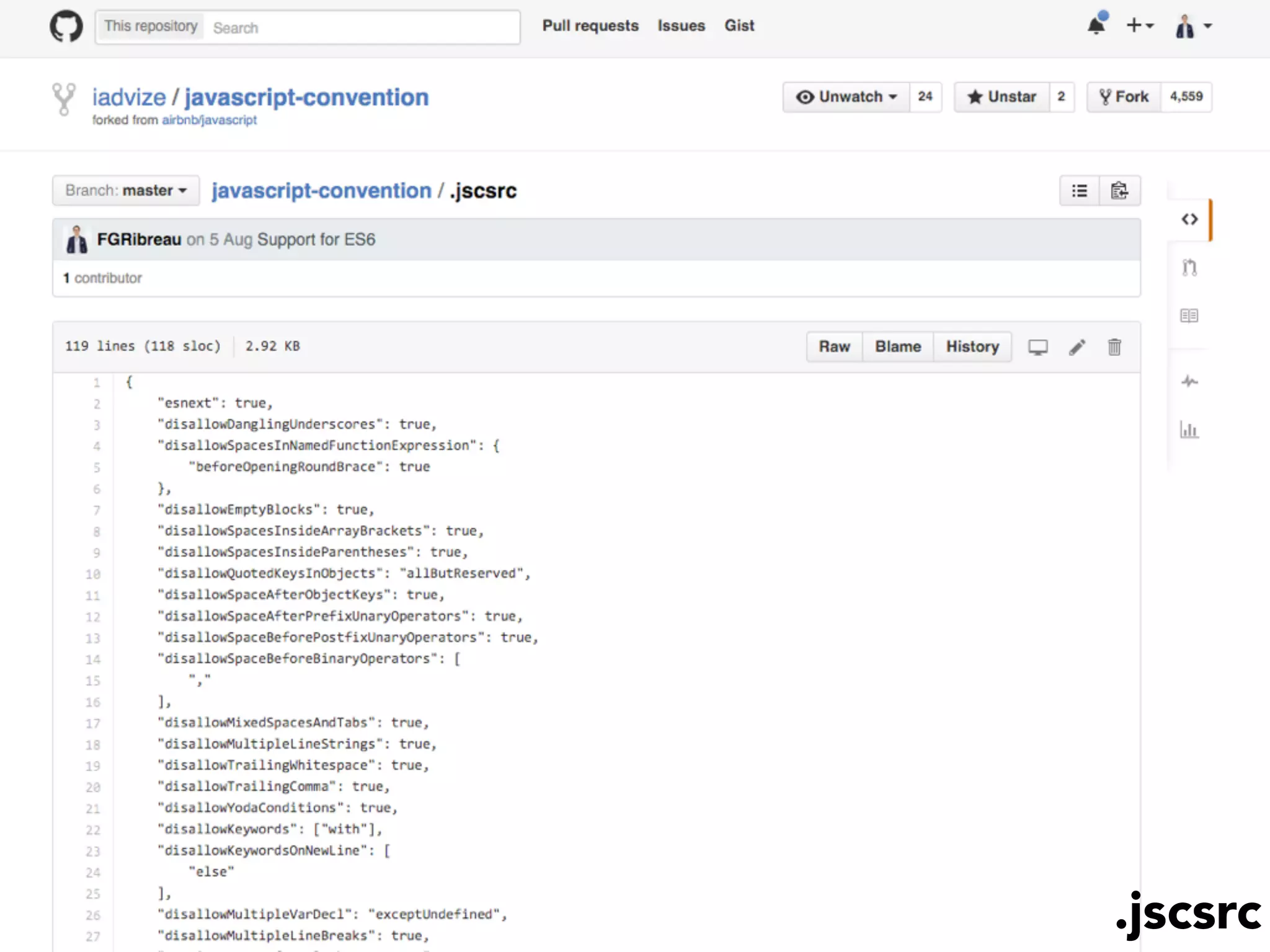Image resolution: width=1270 pixels, height=952 pixels.
Task: View the Raw file
Action: point(834,346)
